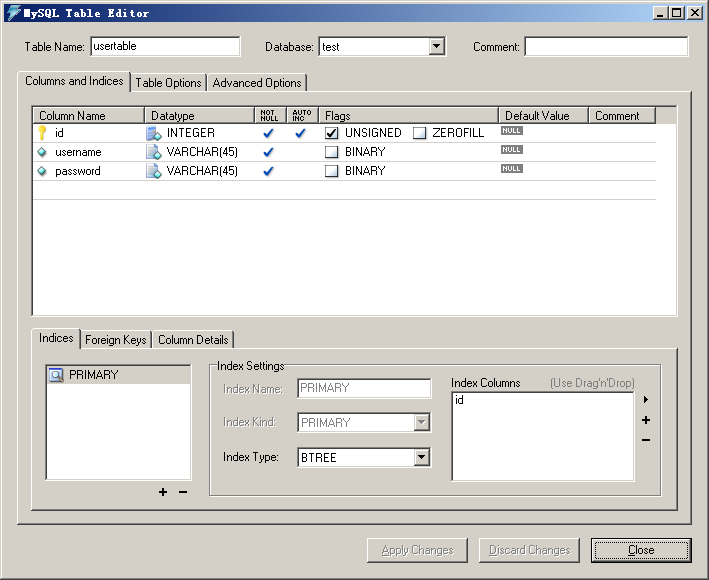Click the INTEGER datatype icon
This screenshot has width=709, height=580.
pyautogui.click(x=154, y=133)
